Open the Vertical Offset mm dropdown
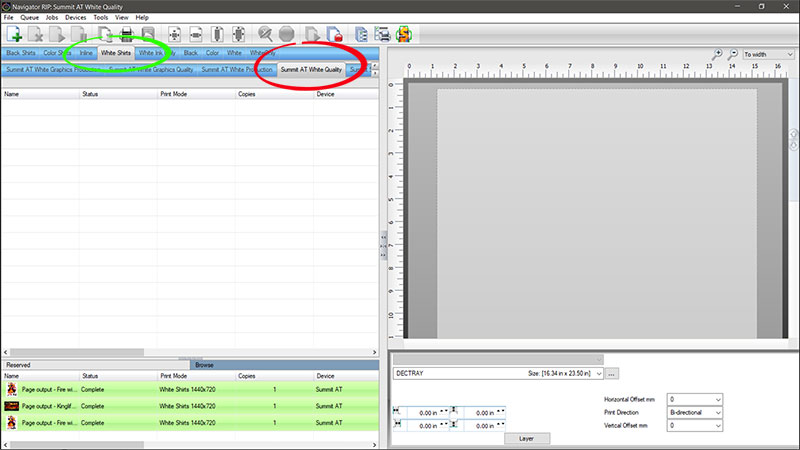 tap(695, 426)
